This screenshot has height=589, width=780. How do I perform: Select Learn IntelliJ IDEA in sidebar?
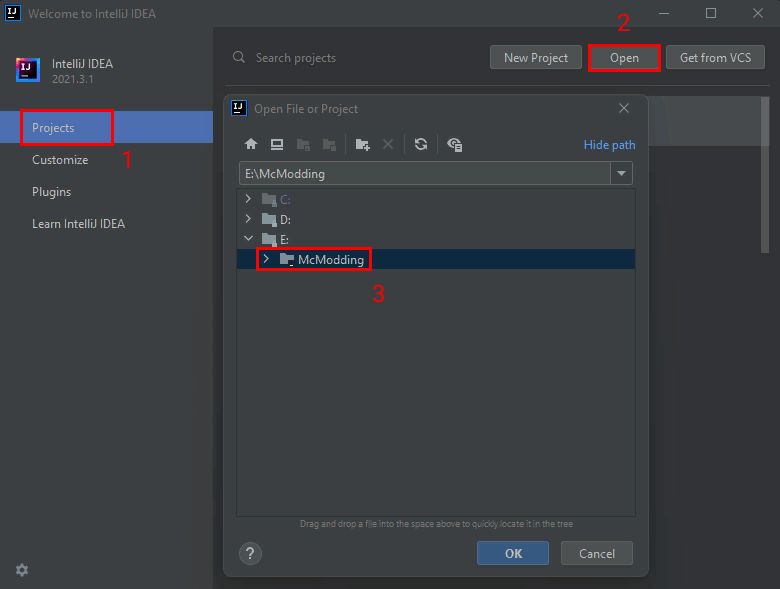(x=78, y=224)
